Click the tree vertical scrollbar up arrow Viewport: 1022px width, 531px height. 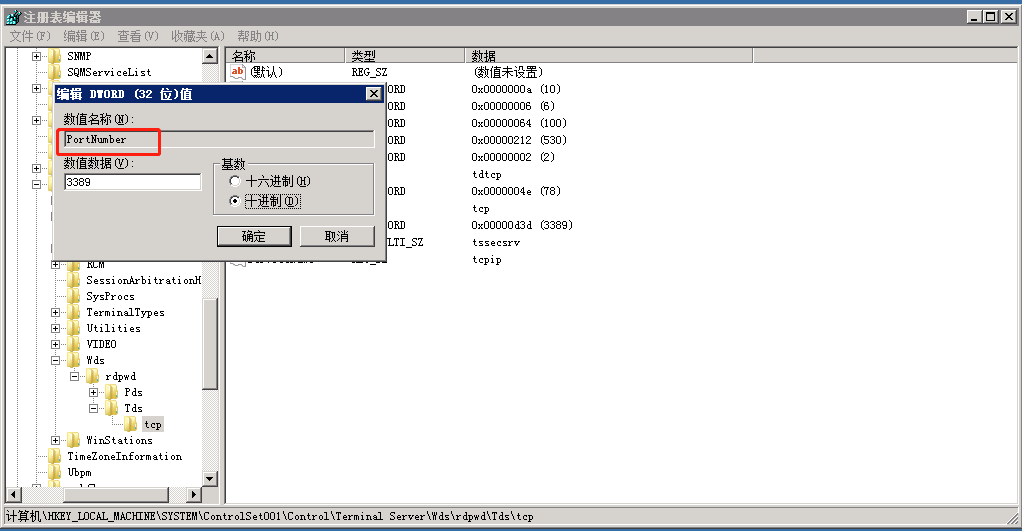[x=210, y=57]
